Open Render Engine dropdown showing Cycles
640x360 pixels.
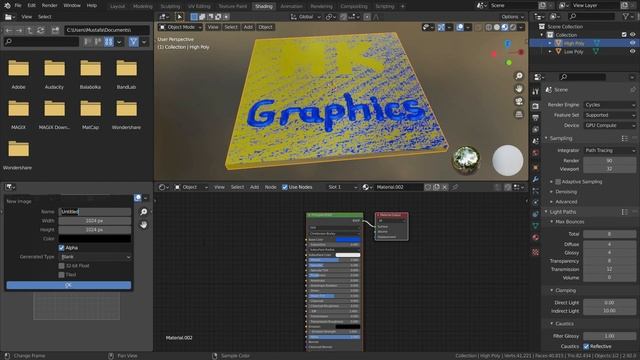(x=610, y=105)
